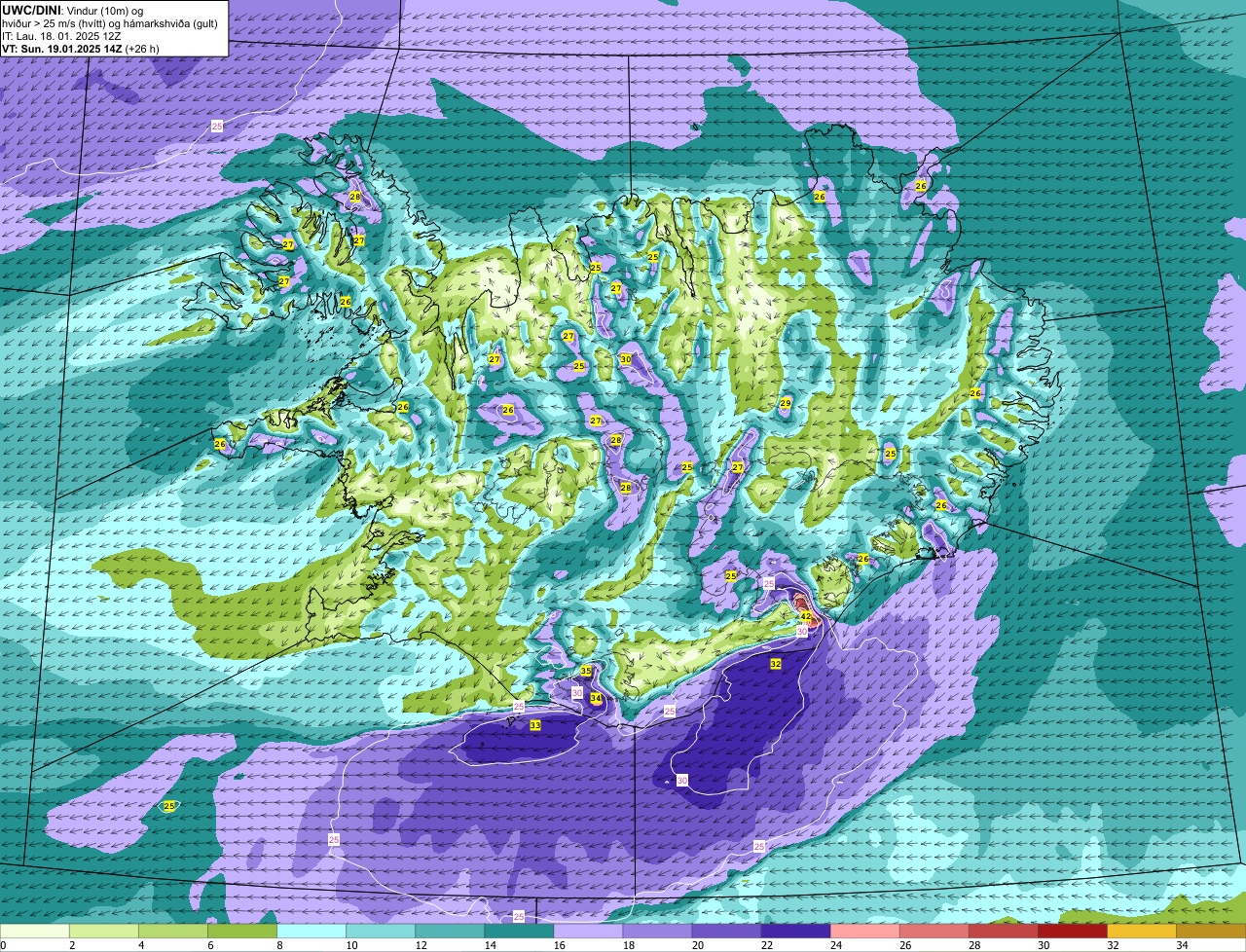Pick the yellow 32 gust label
Screen dimensions: 1246x952
[x=776, y=664]
